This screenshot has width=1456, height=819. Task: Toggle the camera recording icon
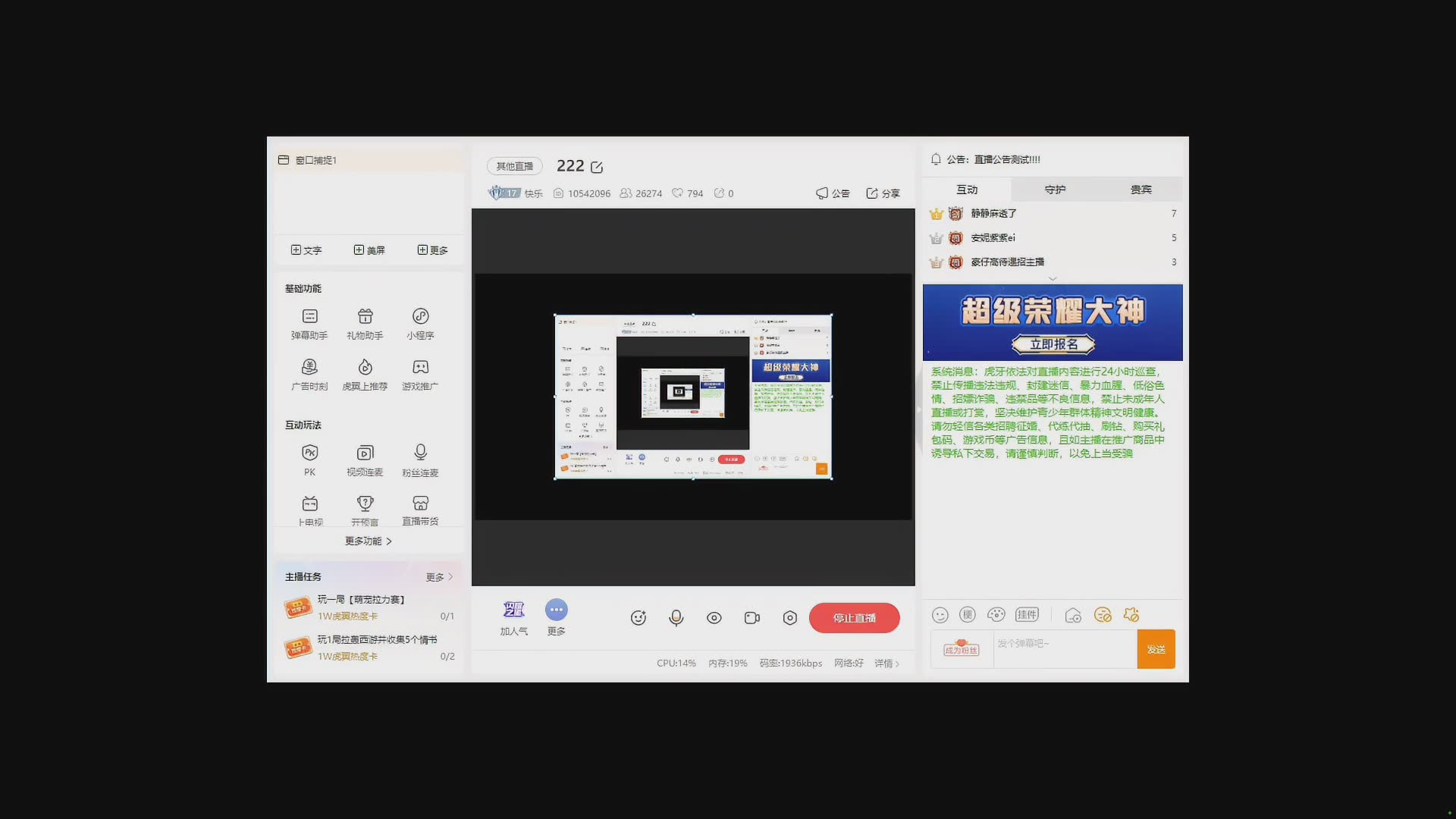(x=752, y=618)
